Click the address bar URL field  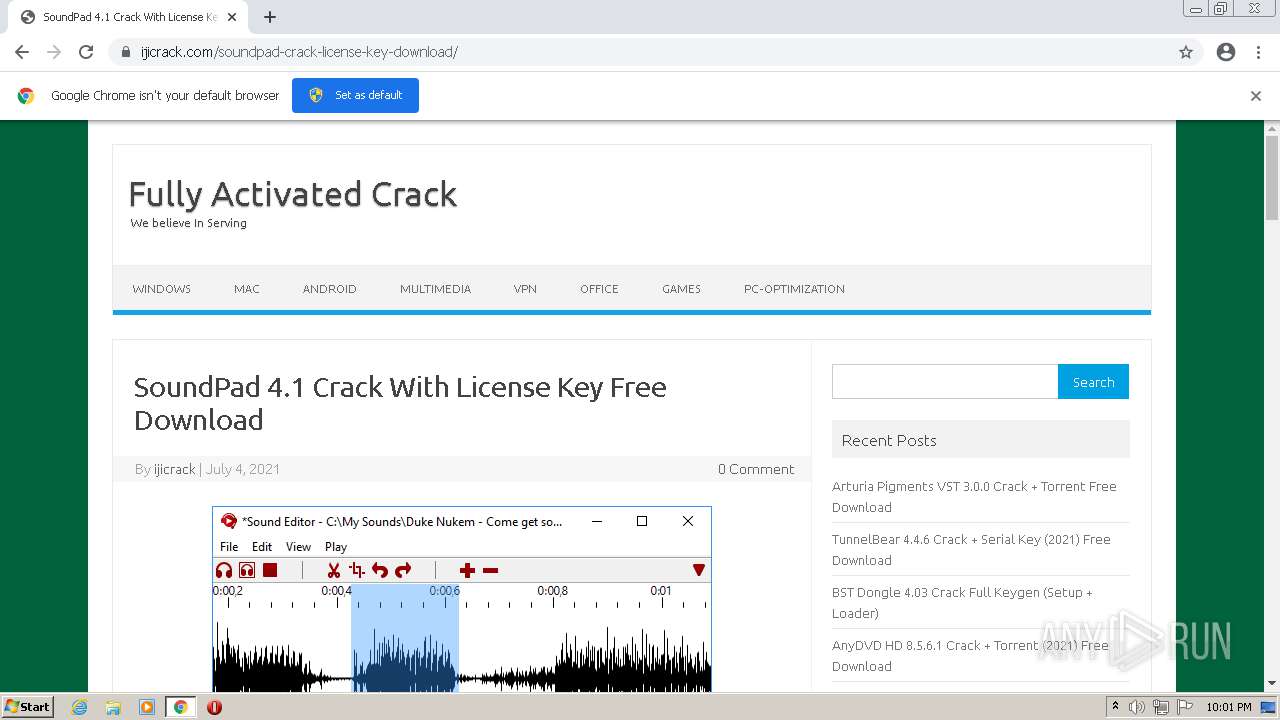[640, 52]
